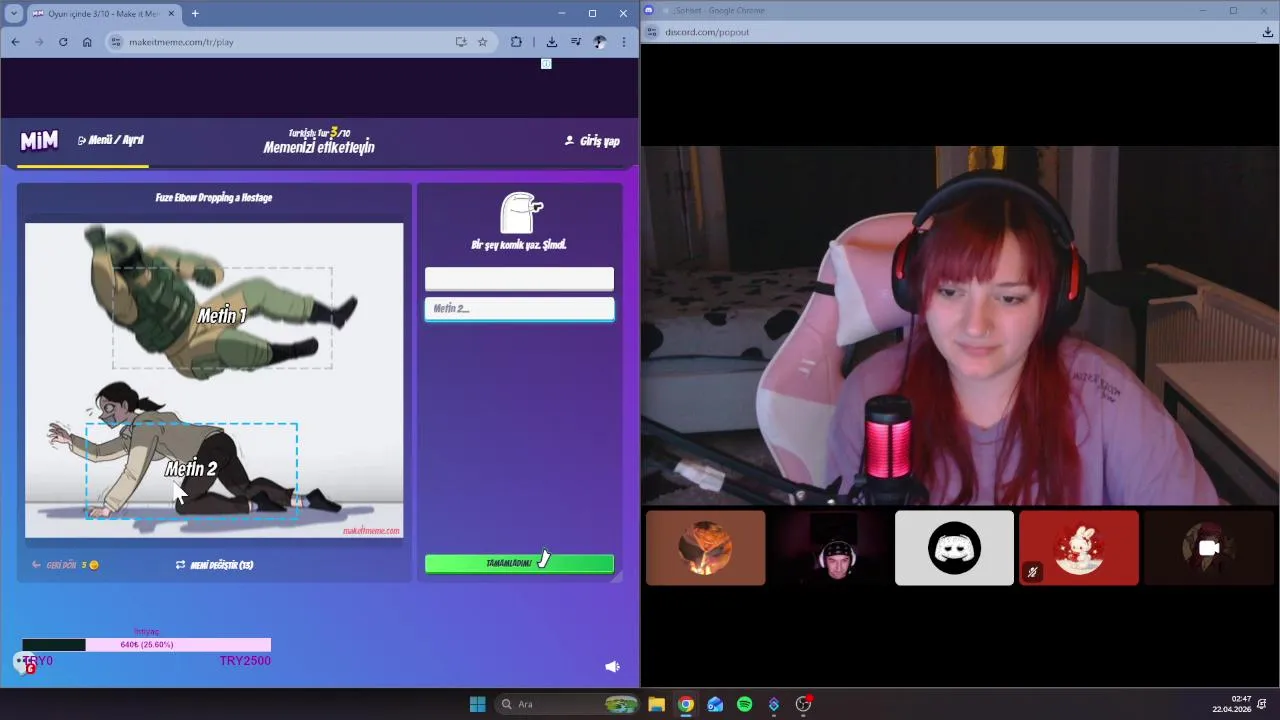
Task: Click install app icon in address bar
Action: tap(461, 42)
